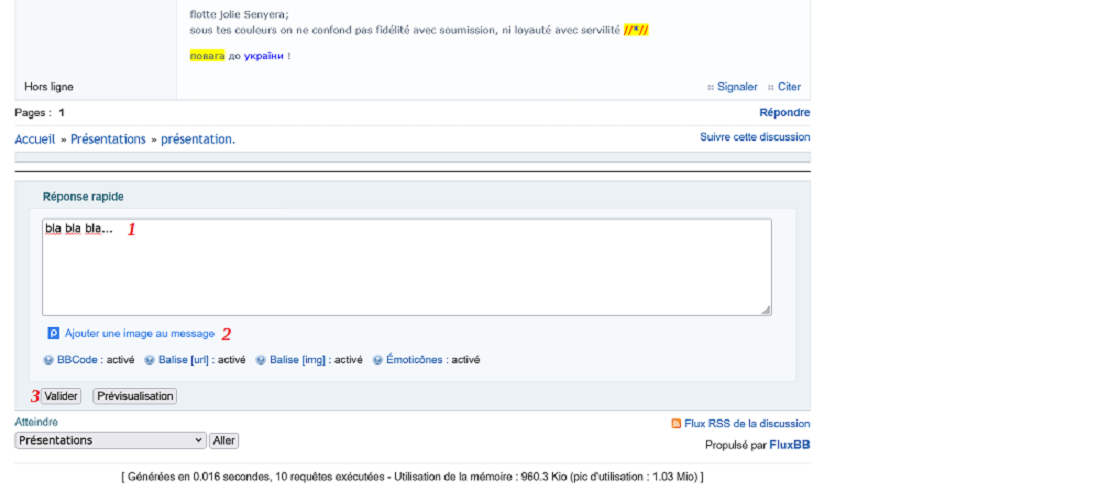The image size is (1100, 504).
Task: Click the Pages : 1 text
Action: [x=40, y=112]
